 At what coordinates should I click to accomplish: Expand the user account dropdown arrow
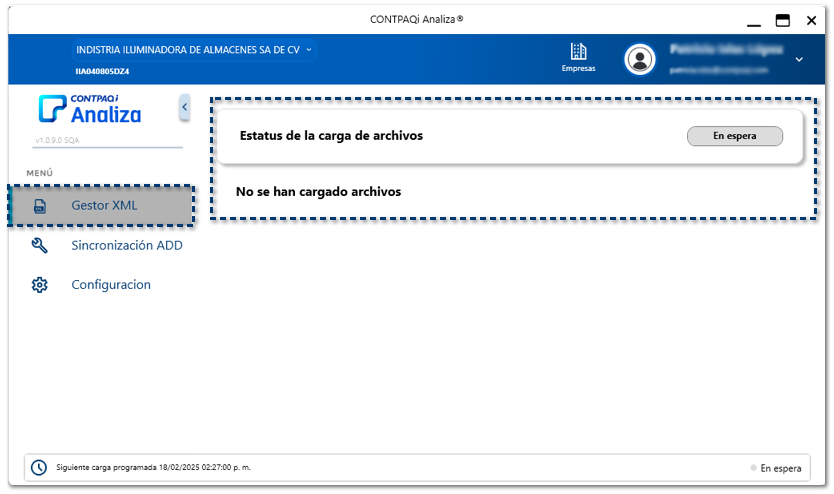[799, 60]
